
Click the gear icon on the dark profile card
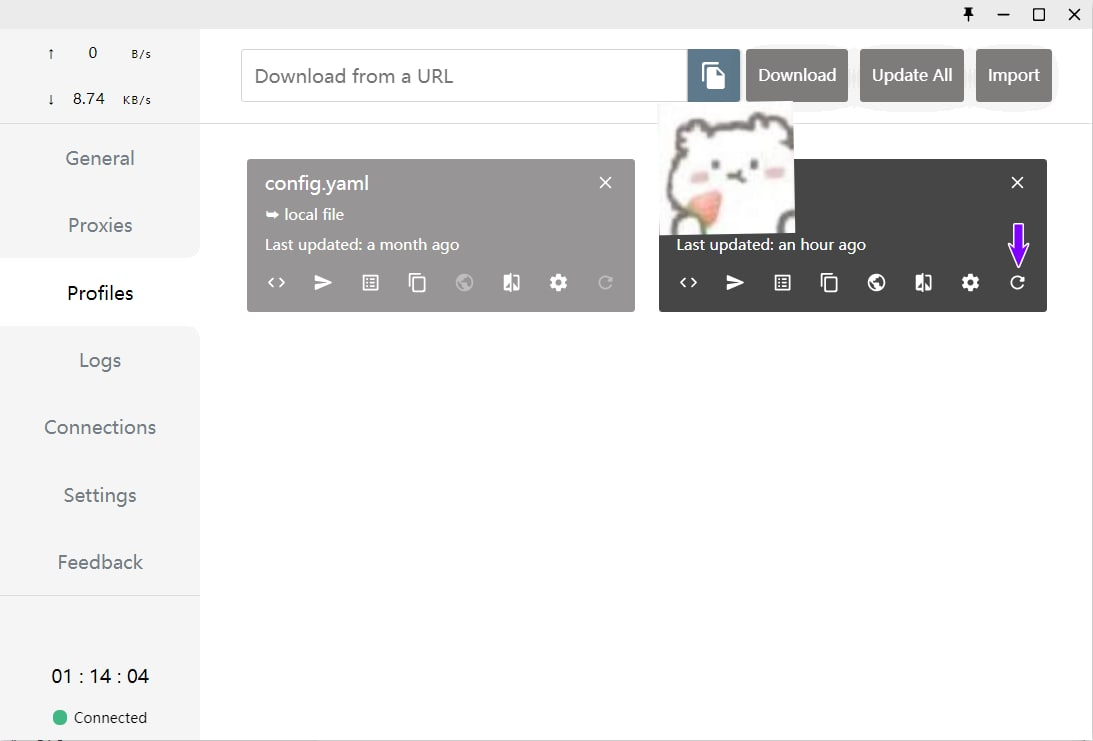pyautogui.click(x=970, y=283)
